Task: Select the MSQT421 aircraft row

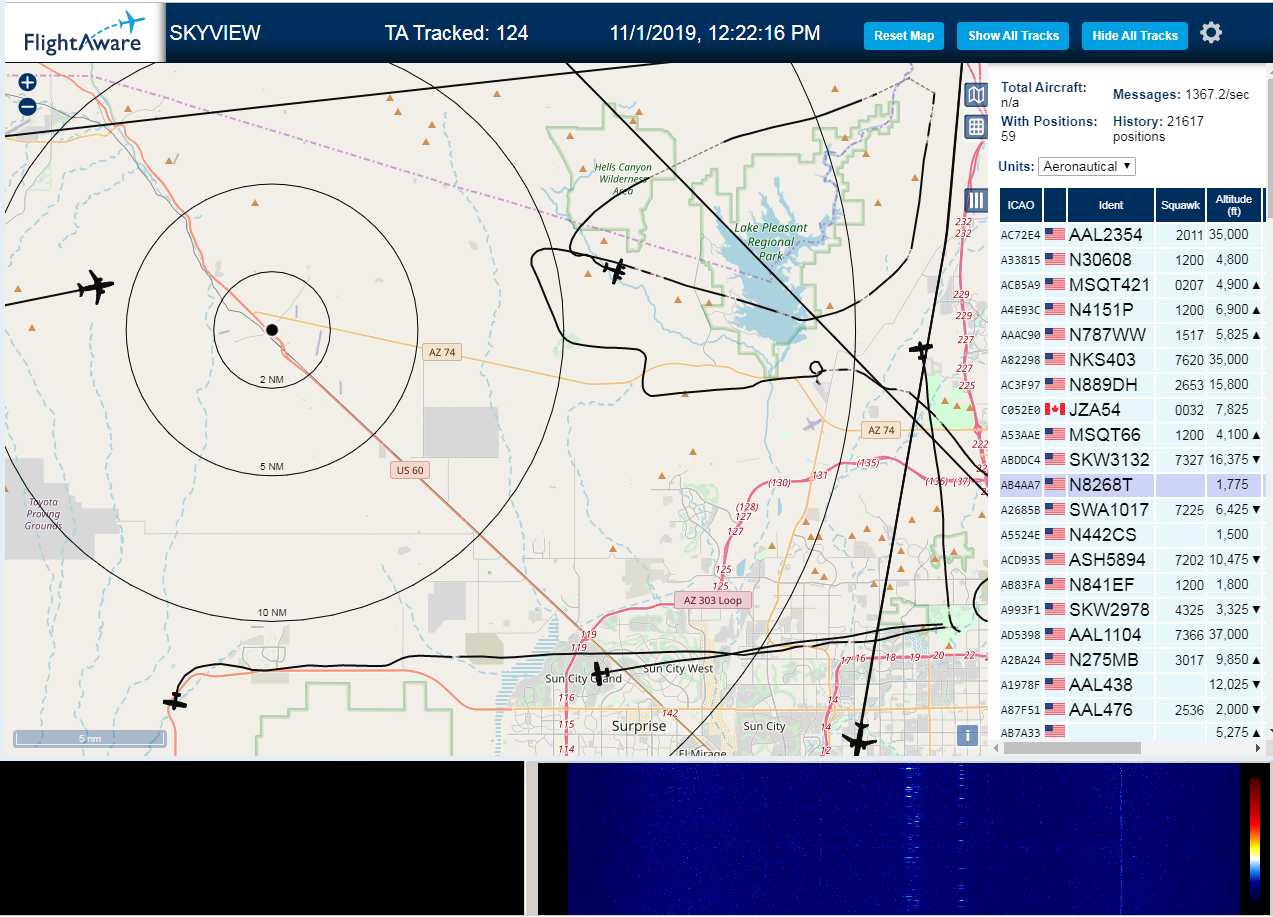Action: 1131,284
